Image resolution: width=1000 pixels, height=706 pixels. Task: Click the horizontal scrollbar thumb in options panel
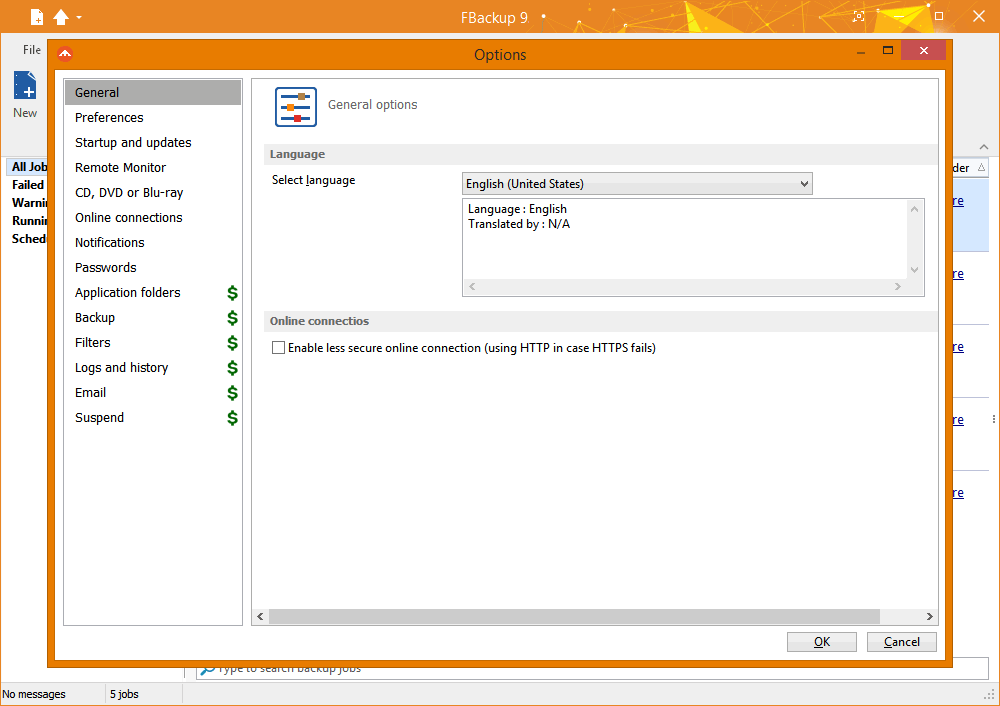[x=574, y=616]
